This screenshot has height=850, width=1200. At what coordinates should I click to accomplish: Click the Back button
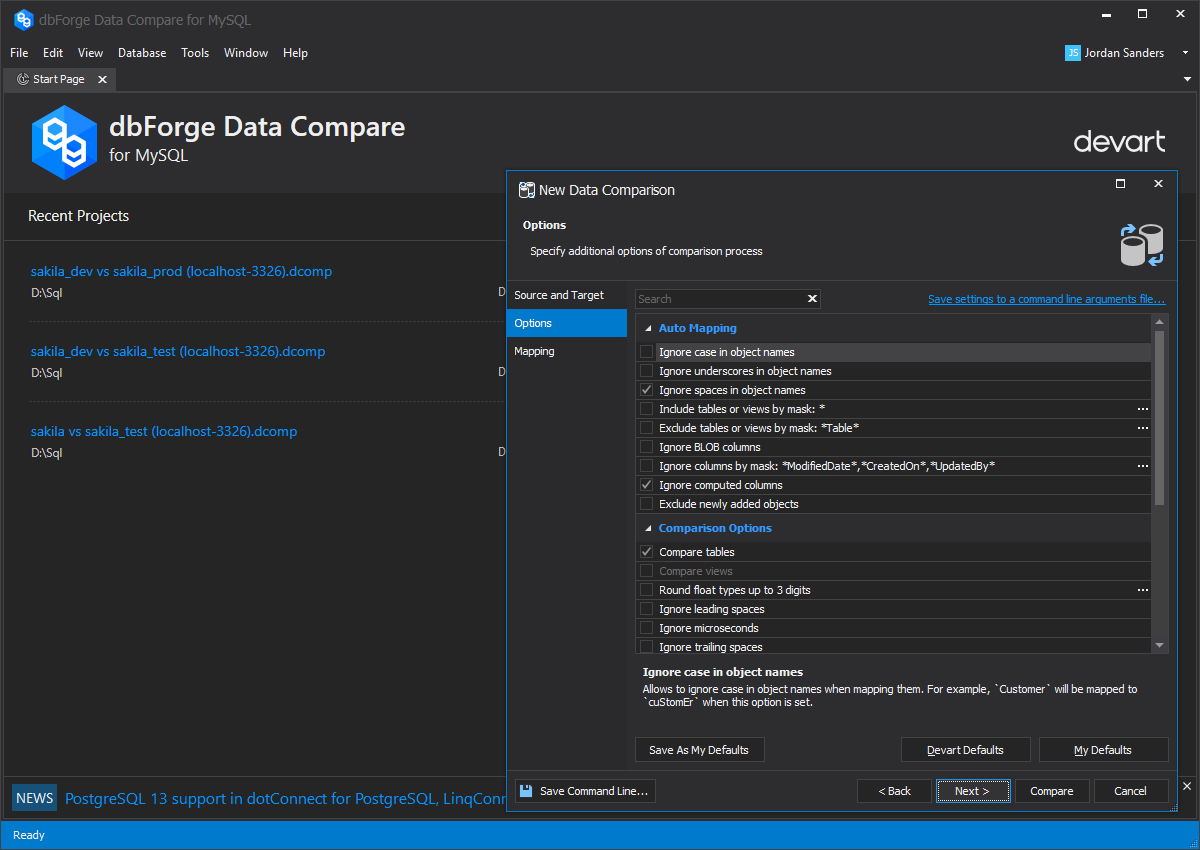click(894, 791)
